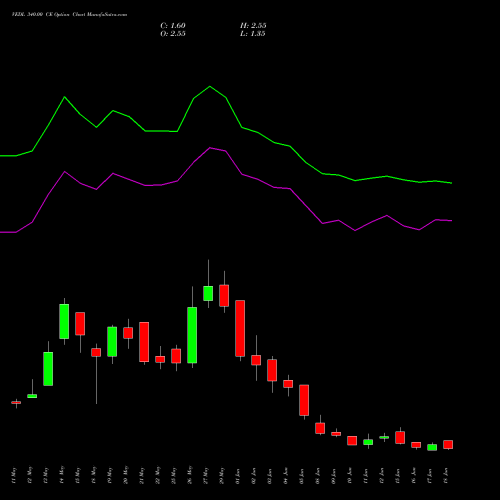
Task: Click the magenta indicator line's highest peak
Action: coord(210,148)
